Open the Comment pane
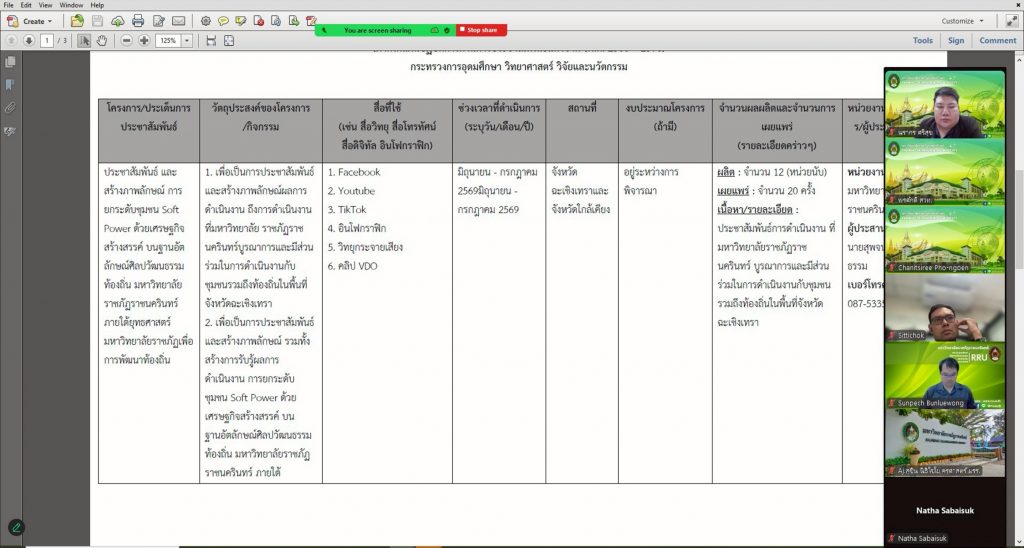The image size is (1024, 548). (997, 40)
